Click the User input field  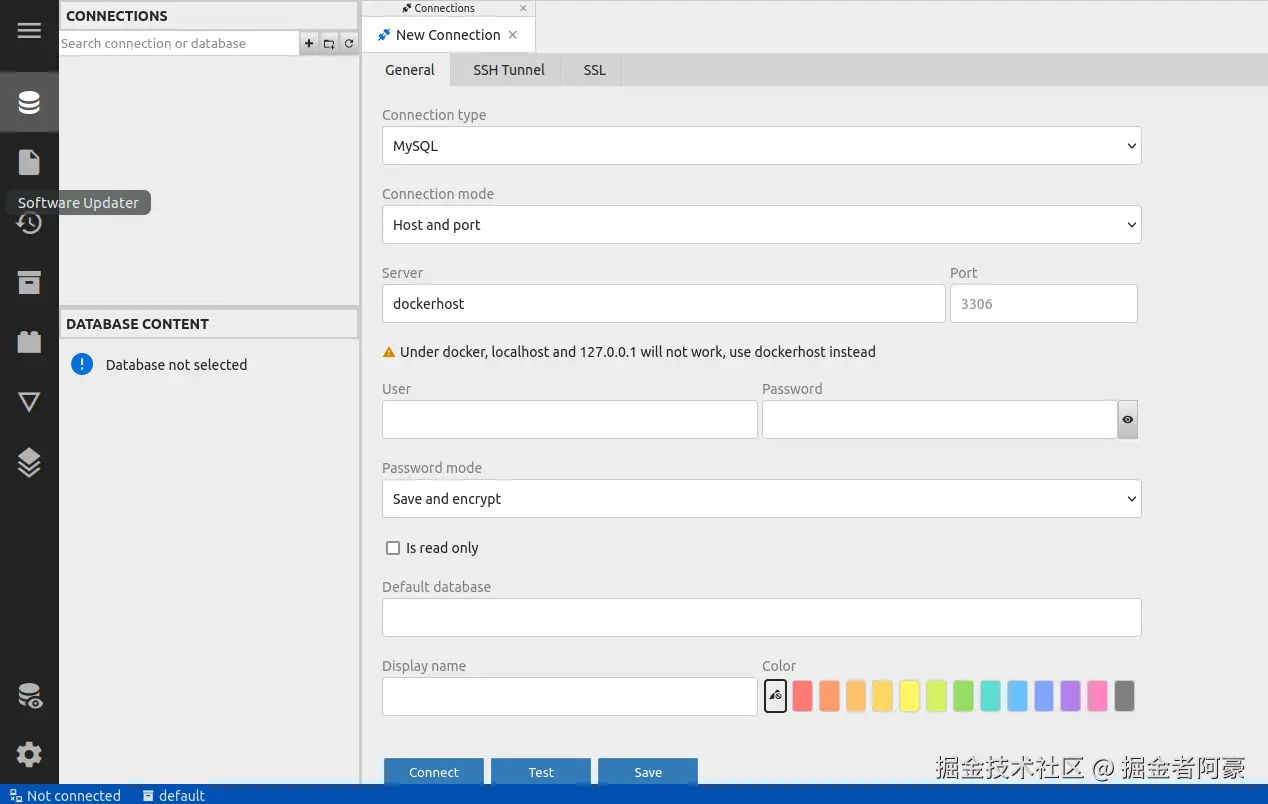[x=569, y=420]
